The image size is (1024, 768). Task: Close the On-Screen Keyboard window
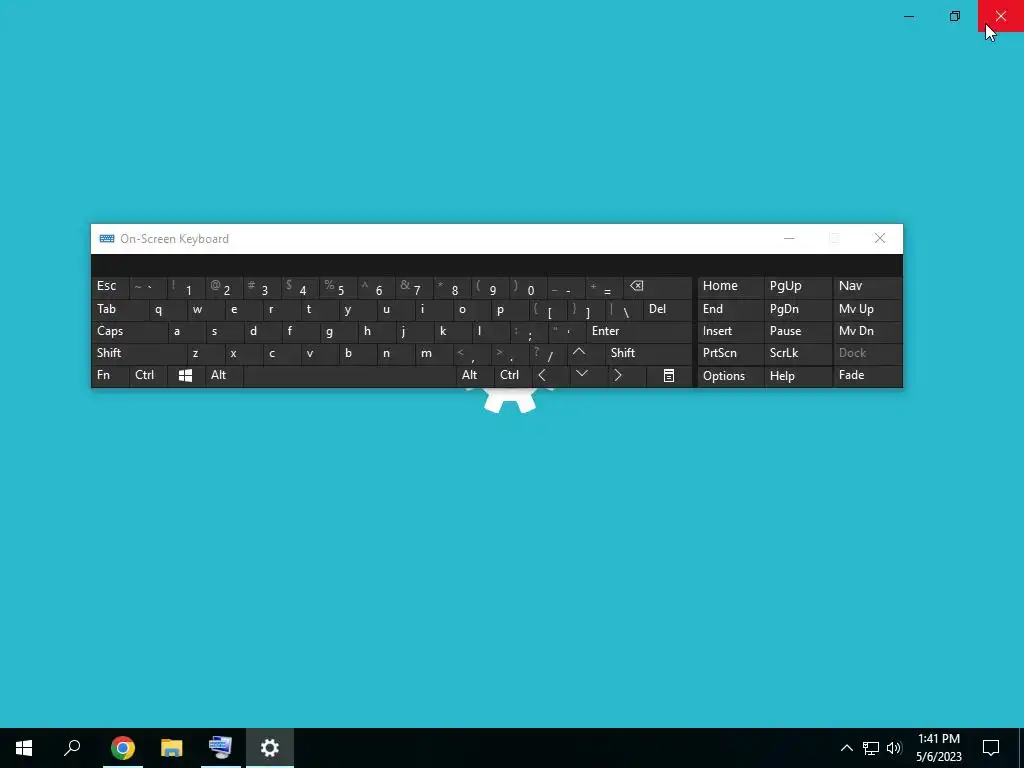[880, 238]
